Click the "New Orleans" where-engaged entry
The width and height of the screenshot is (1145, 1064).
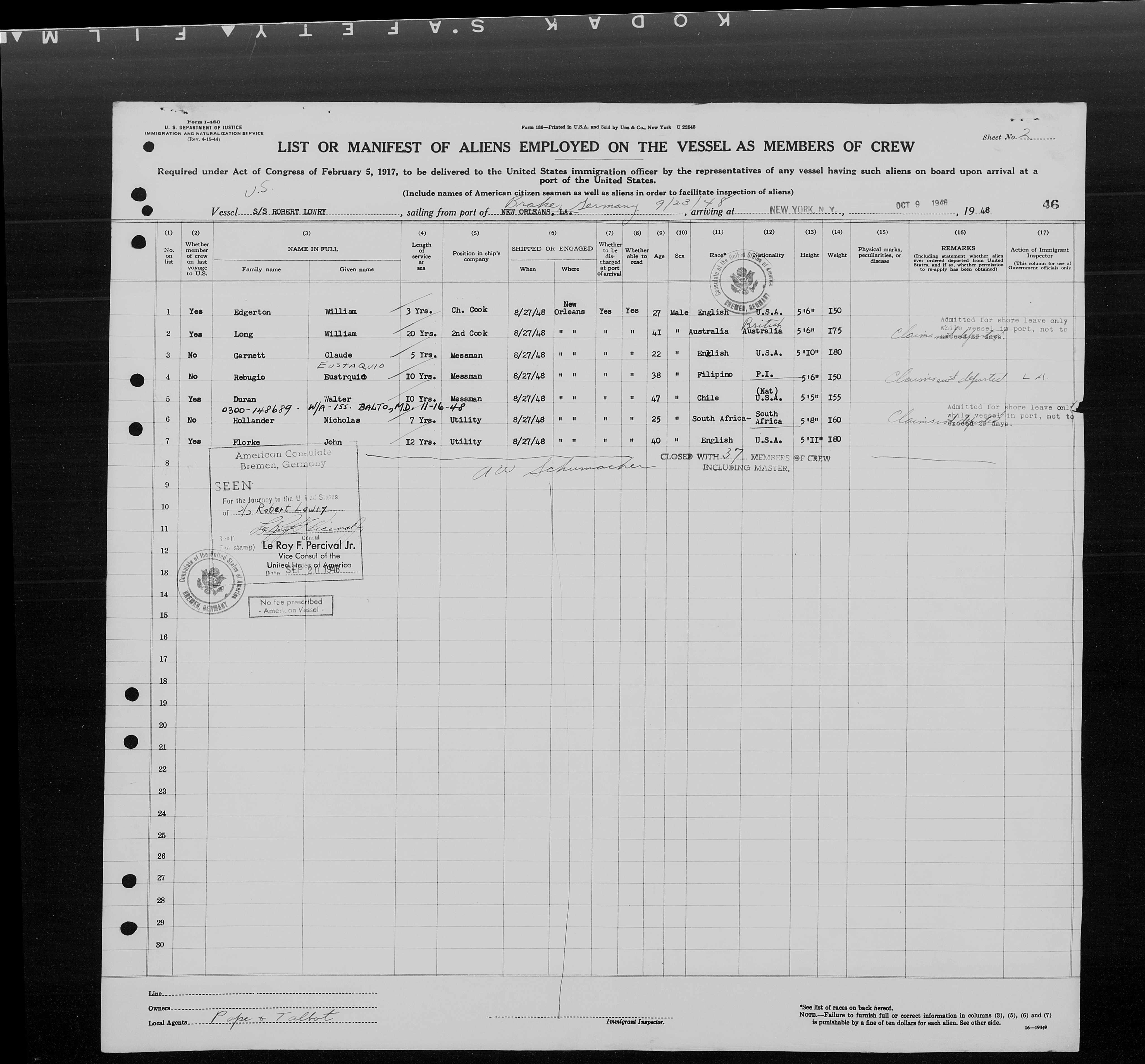pyautogui.click(x=569, y=308)
